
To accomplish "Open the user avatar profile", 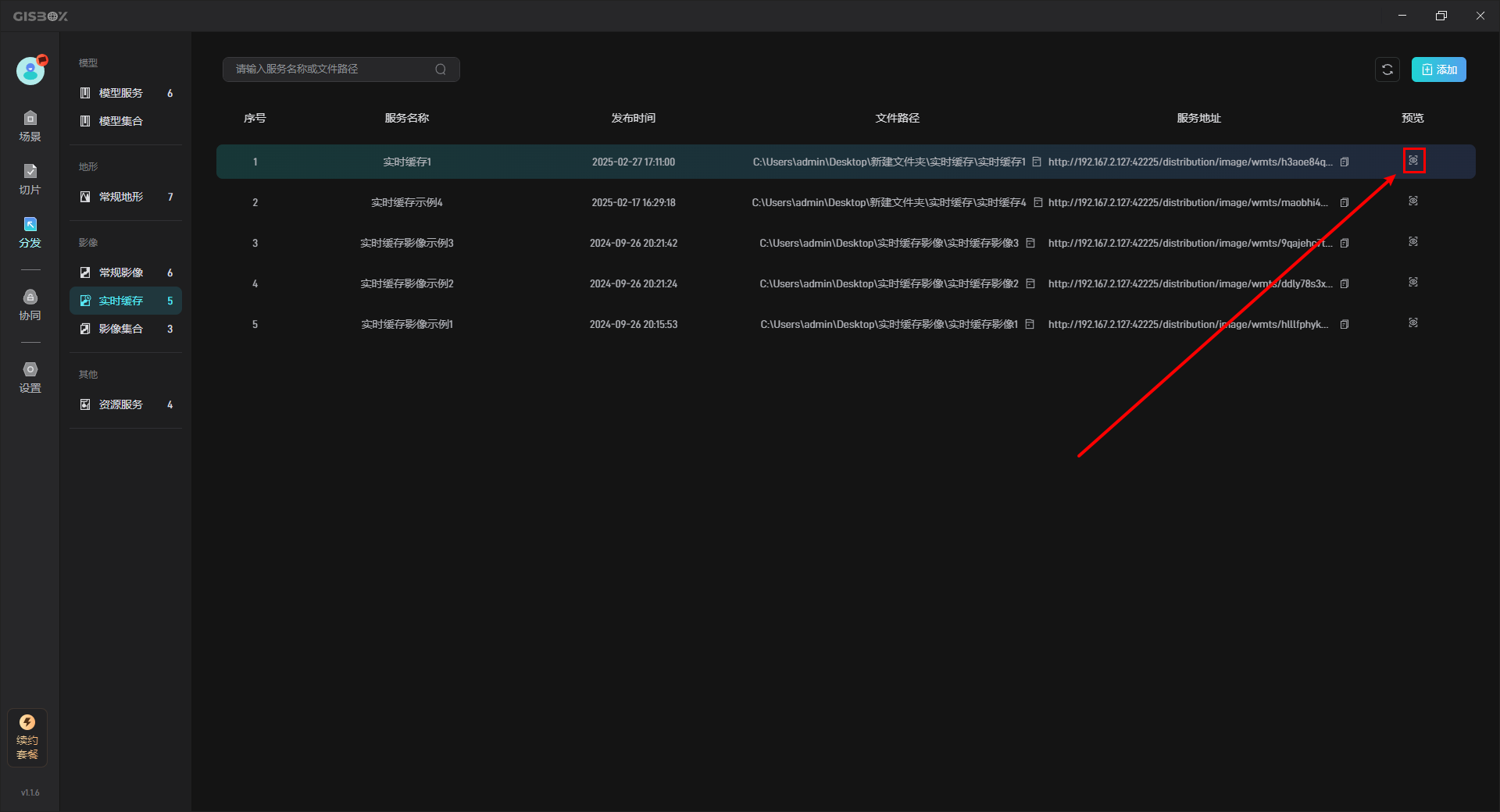I will coord(30,70).
